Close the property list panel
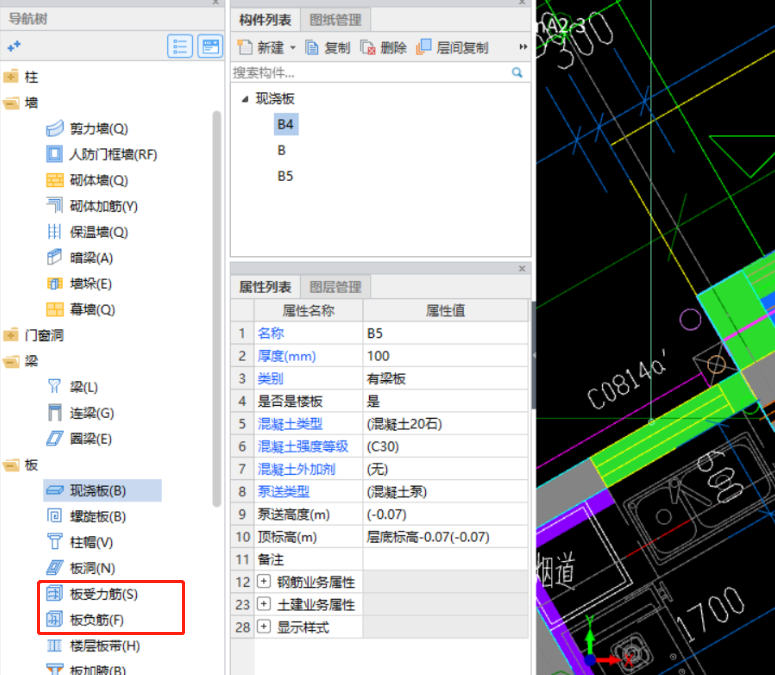This screenshot has width=775, height=675. click(x=522, y=268)
